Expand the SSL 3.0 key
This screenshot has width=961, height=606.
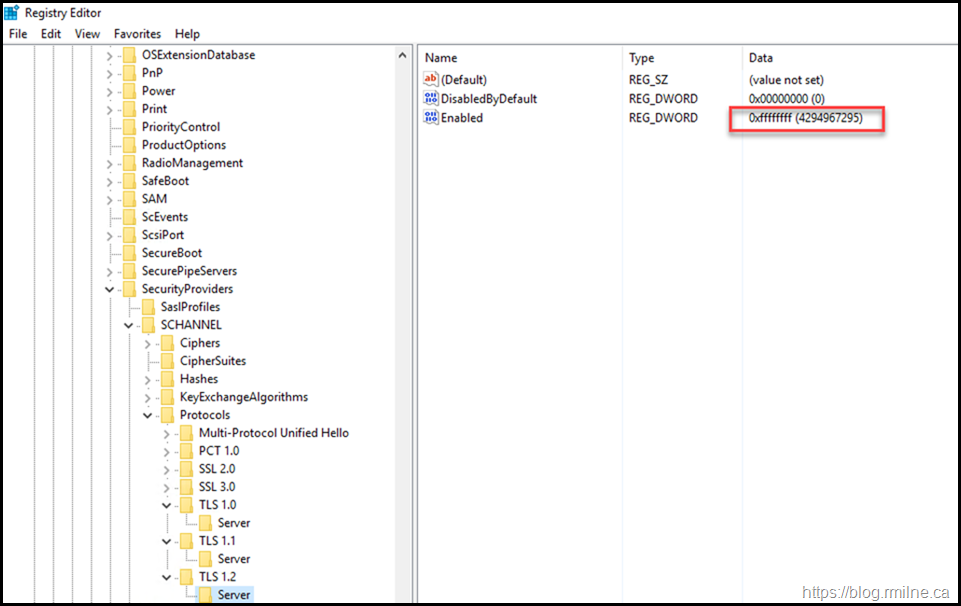click(167, 487)
